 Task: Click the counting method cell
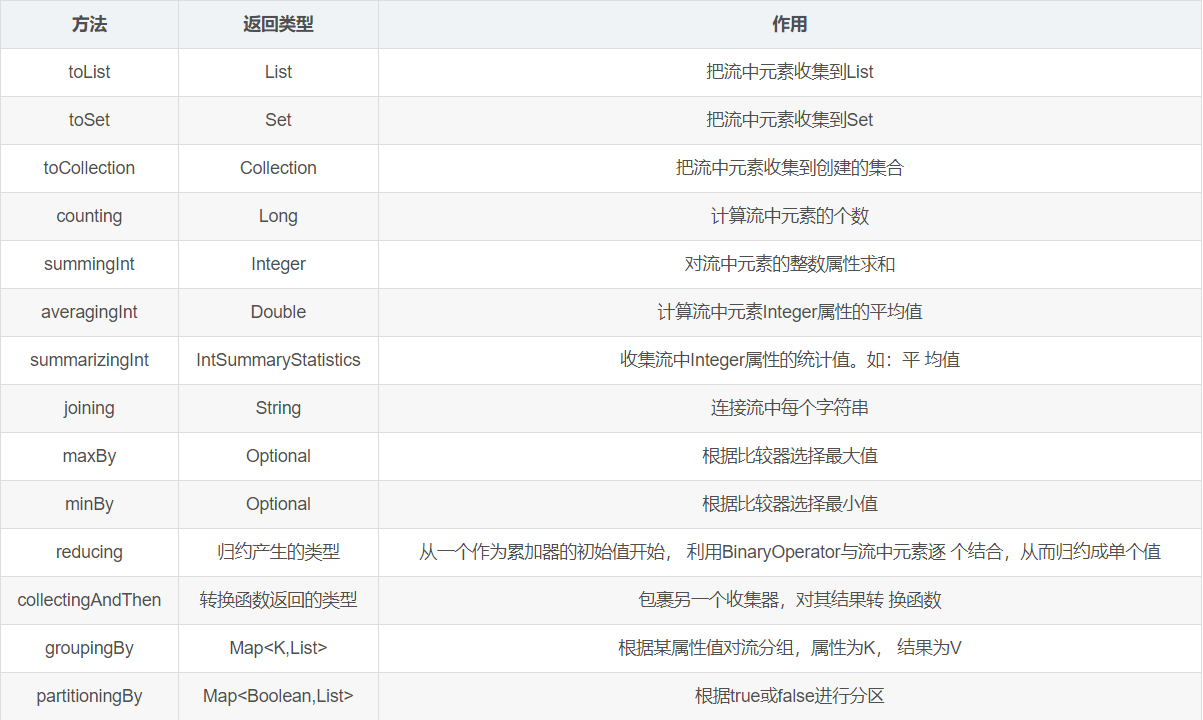(x=89, y=216)
